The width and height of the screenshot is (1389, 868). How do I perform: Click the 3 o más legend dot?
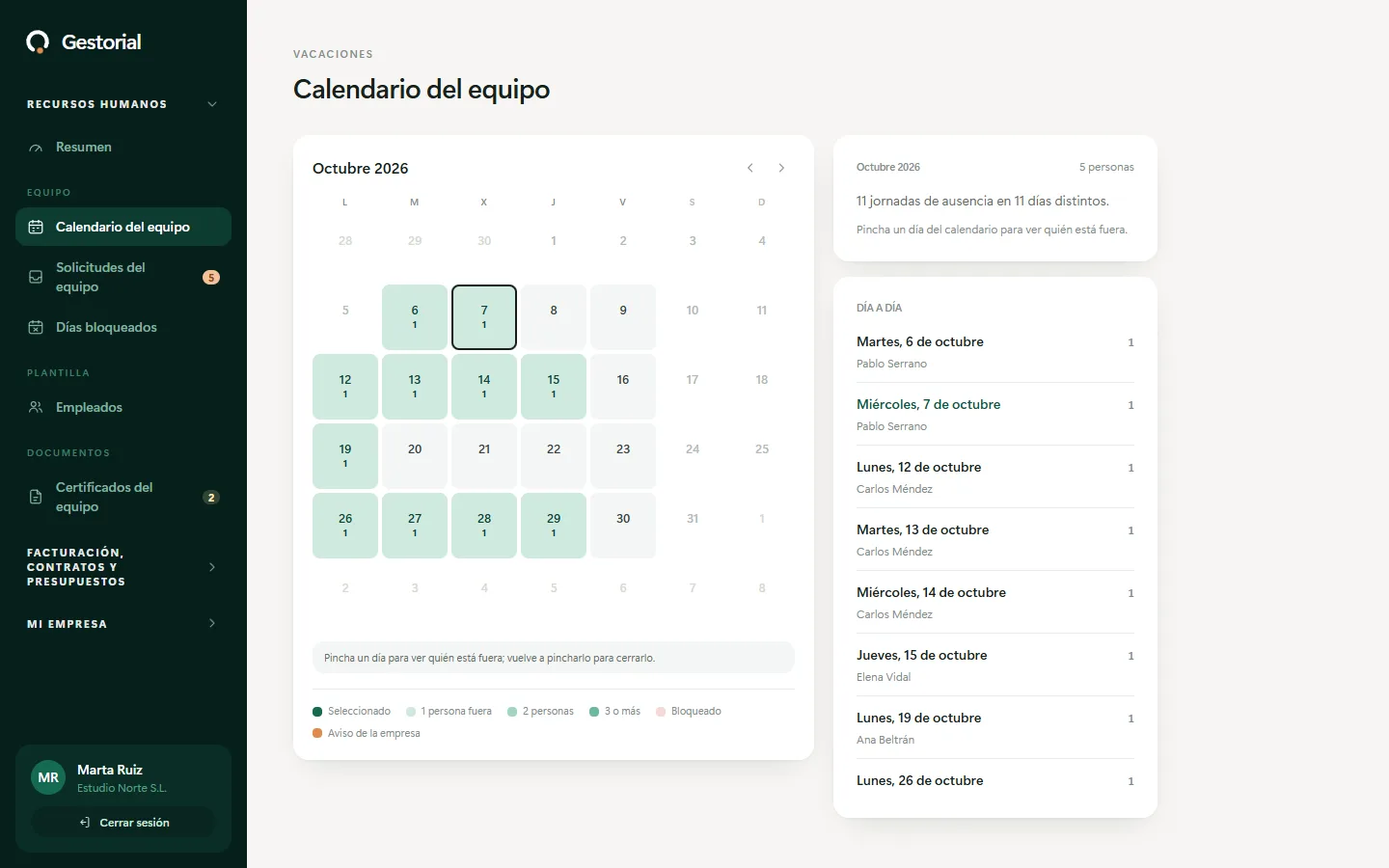[594, 712]
